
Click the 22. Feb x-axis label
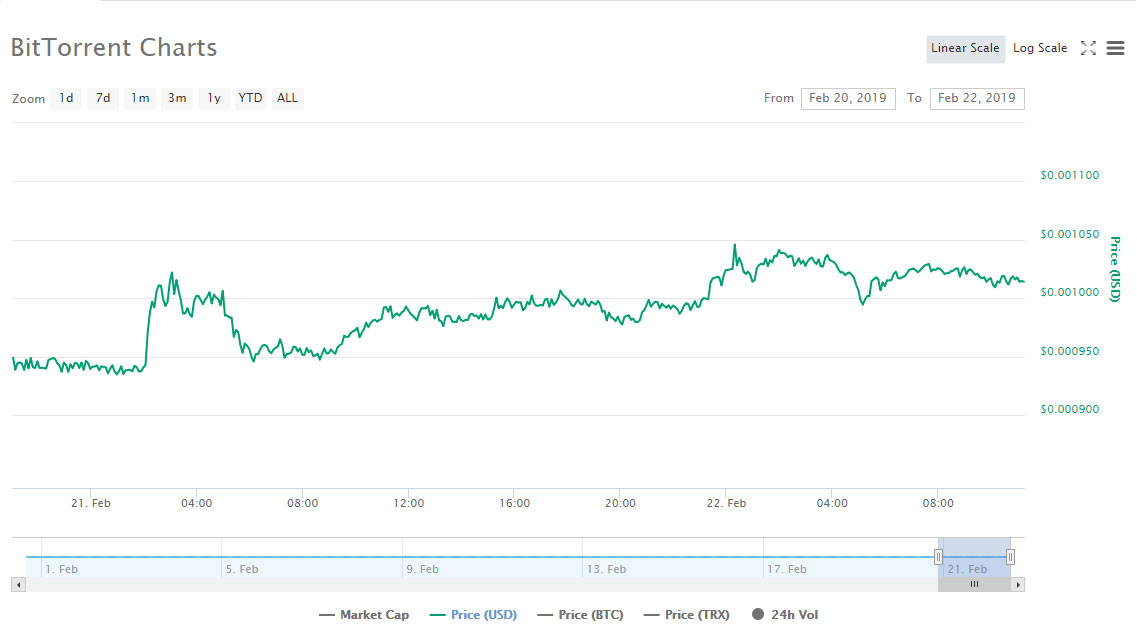[726, 503]
